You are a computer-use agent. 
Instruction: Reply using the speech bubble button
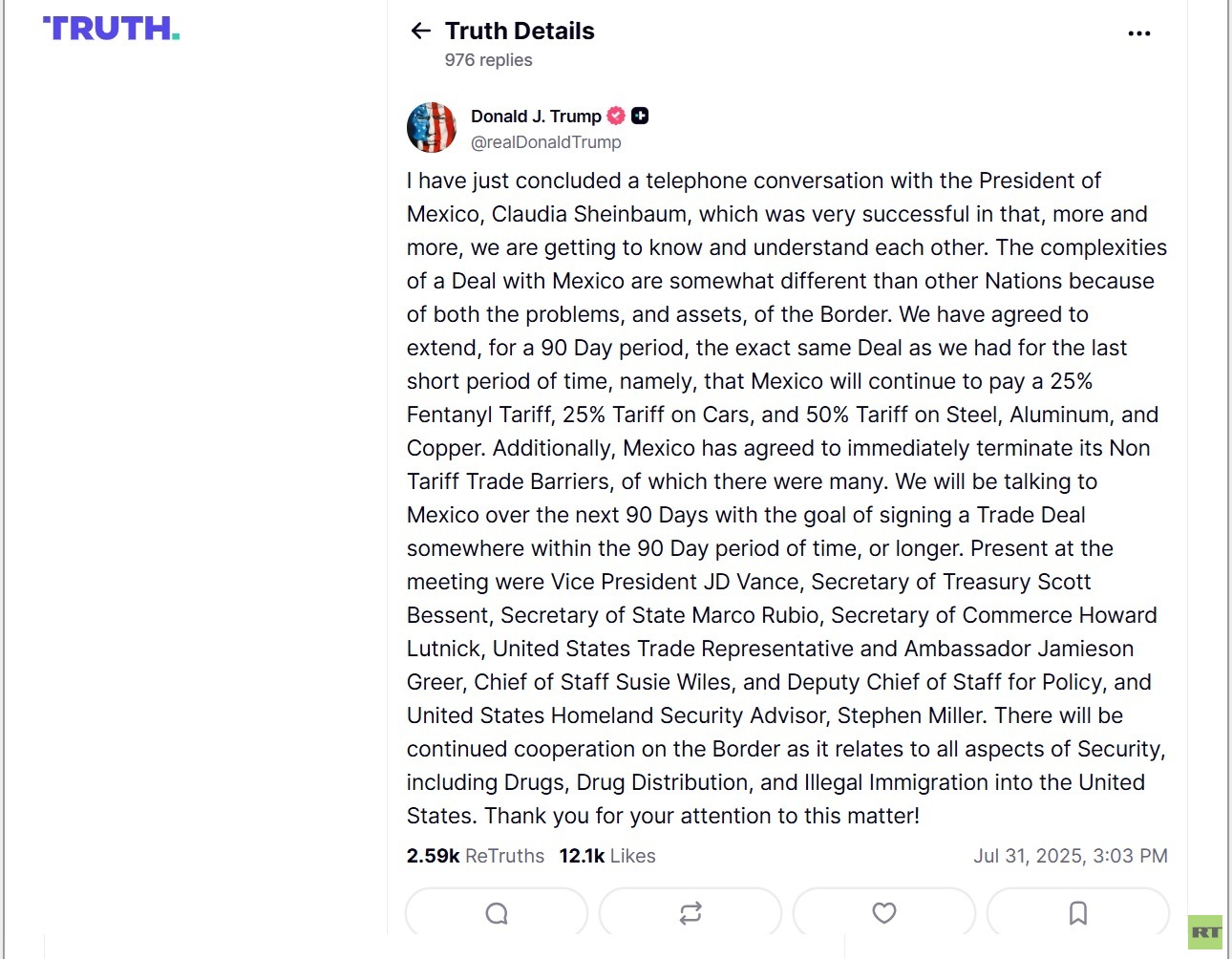pos(497,913)
